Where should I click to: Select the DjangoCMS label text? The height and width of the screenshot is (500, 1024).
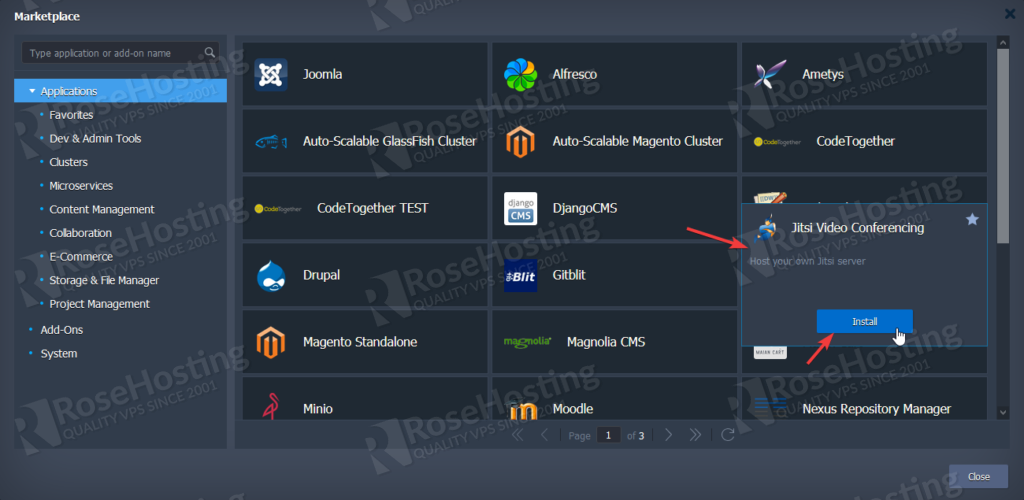[584, 208]
